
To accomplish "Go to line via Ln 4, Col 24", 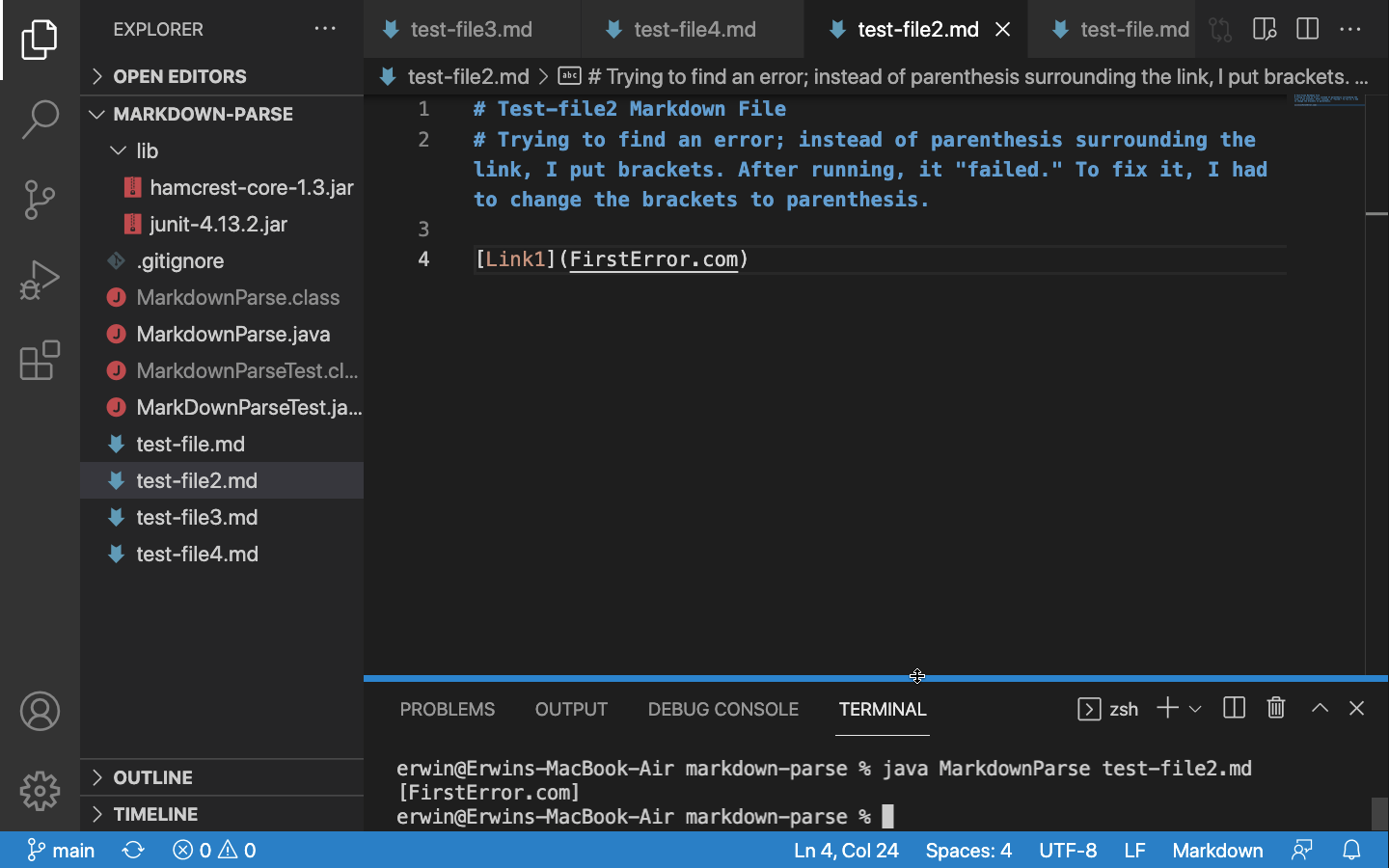I will 846,850.
